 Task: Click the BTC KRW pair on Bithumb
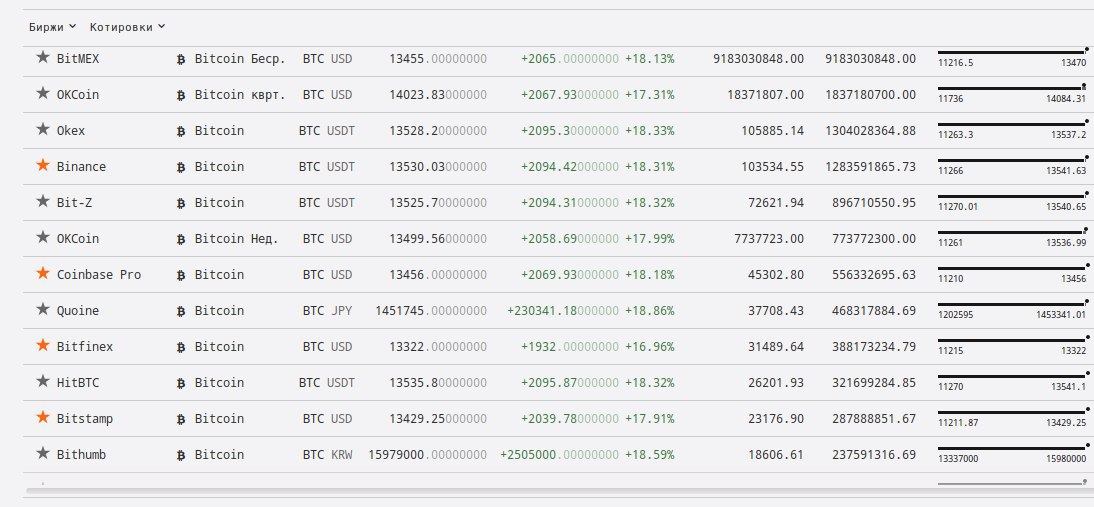(x=327, y=455)
